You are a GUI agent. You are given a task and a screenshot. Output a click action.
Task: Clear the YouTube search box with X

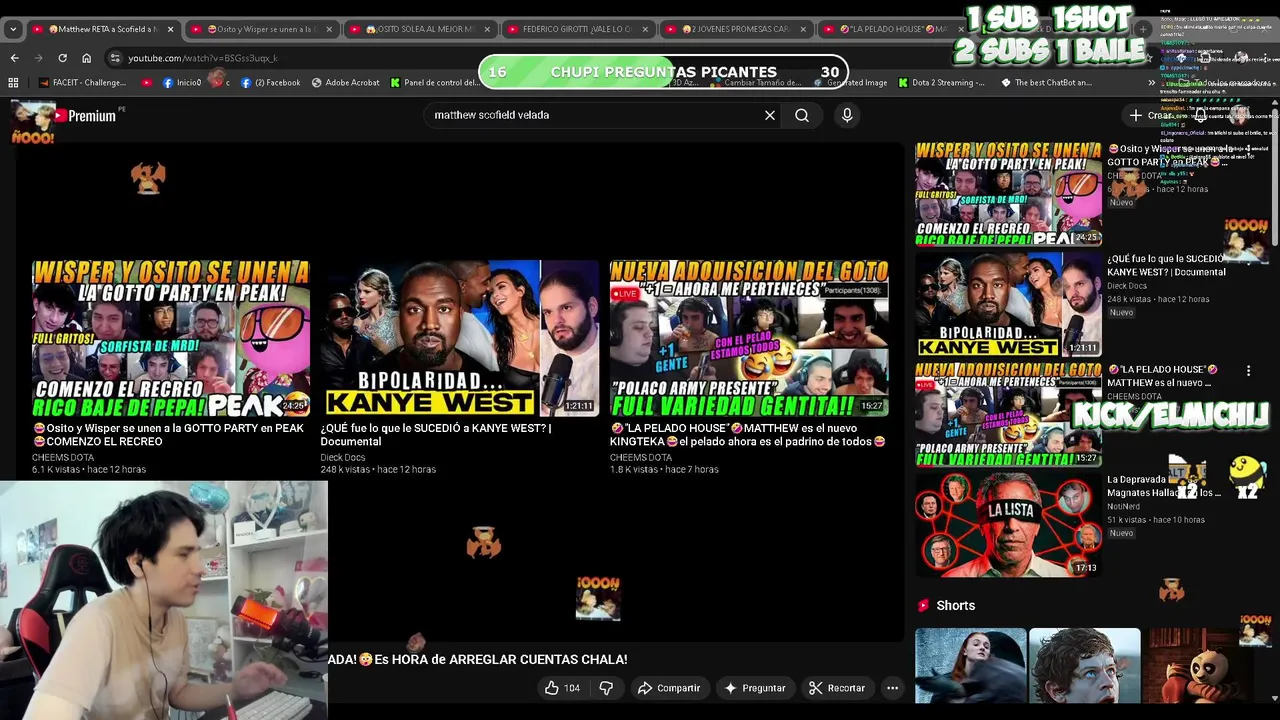pyautogui.click(x=770, y=115)
